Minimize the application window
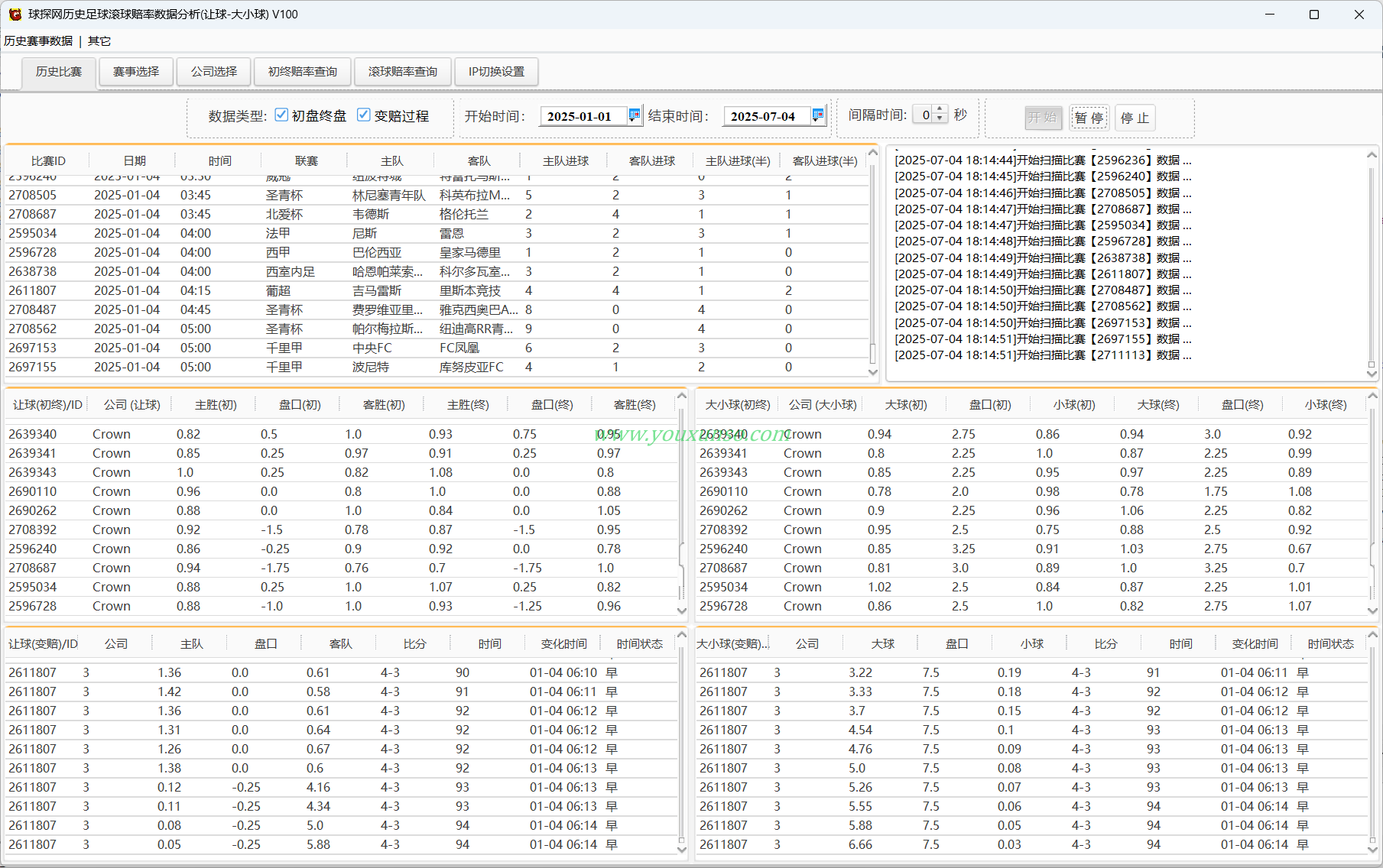The image size is (1383, 868). click(1270, 15)
